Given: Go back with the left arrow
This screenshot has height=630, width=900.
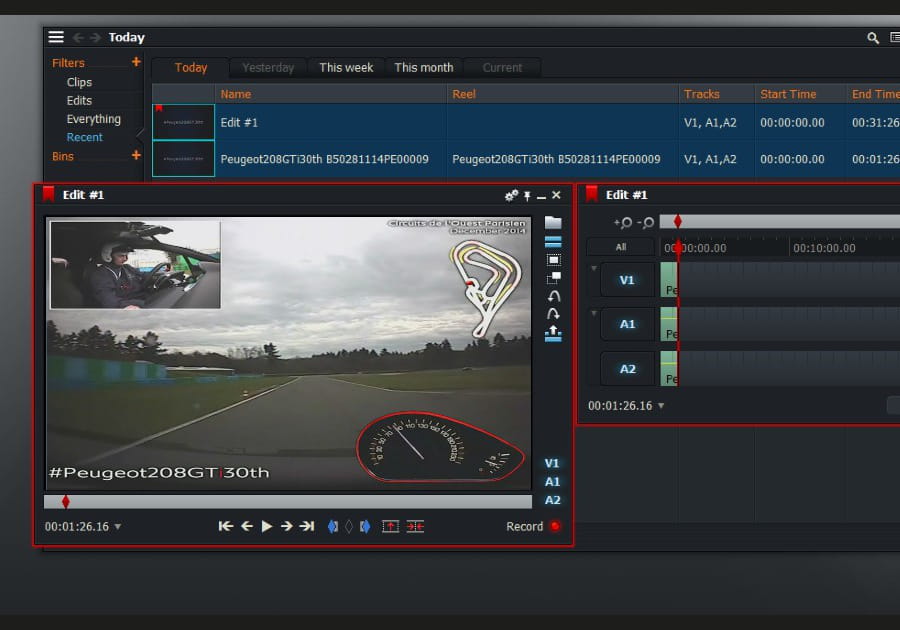Looking at the screenshot, I should point(78,37).
